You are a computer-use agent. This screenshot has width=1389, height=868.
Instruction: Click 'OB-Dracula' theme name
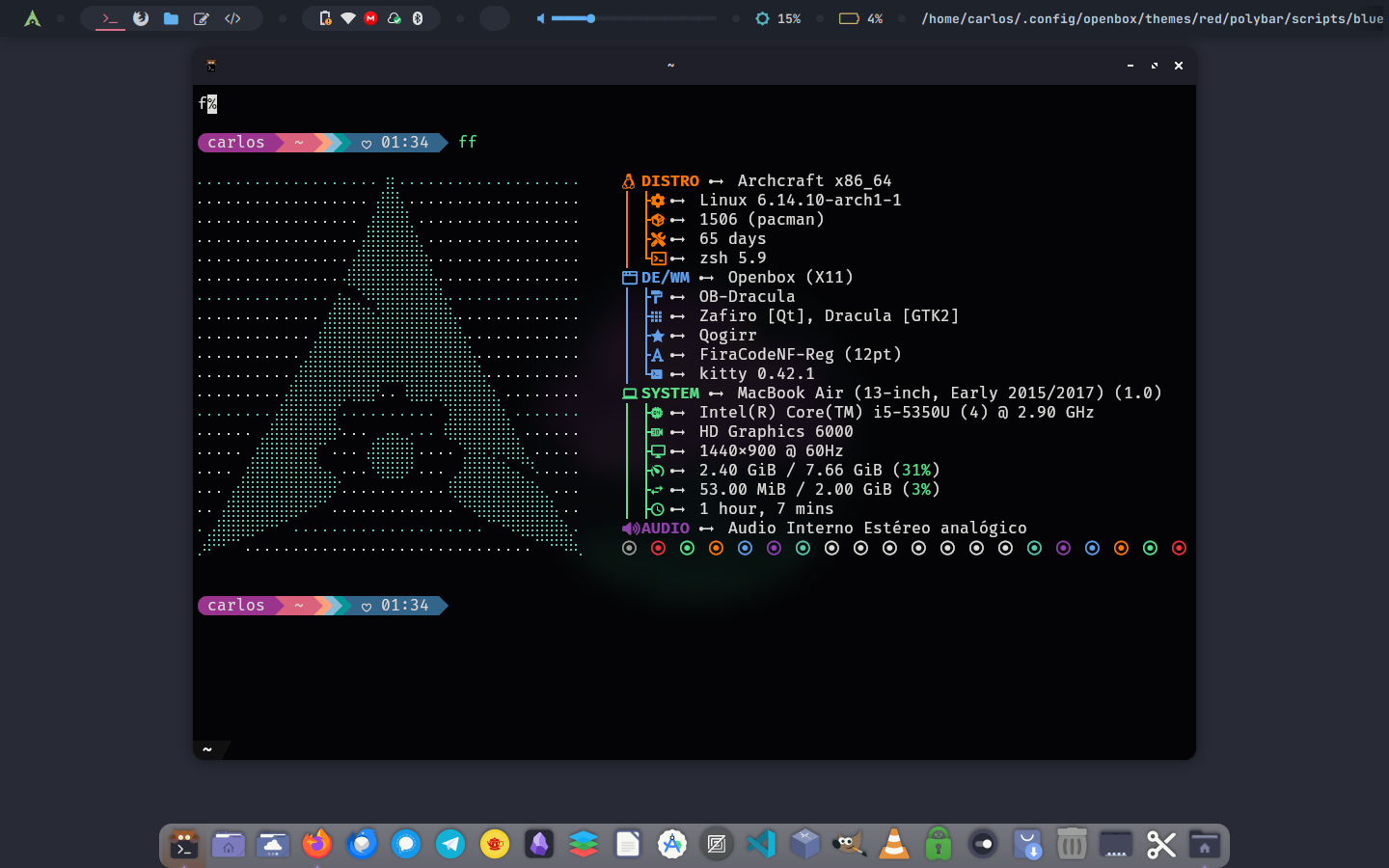[748, 296]
